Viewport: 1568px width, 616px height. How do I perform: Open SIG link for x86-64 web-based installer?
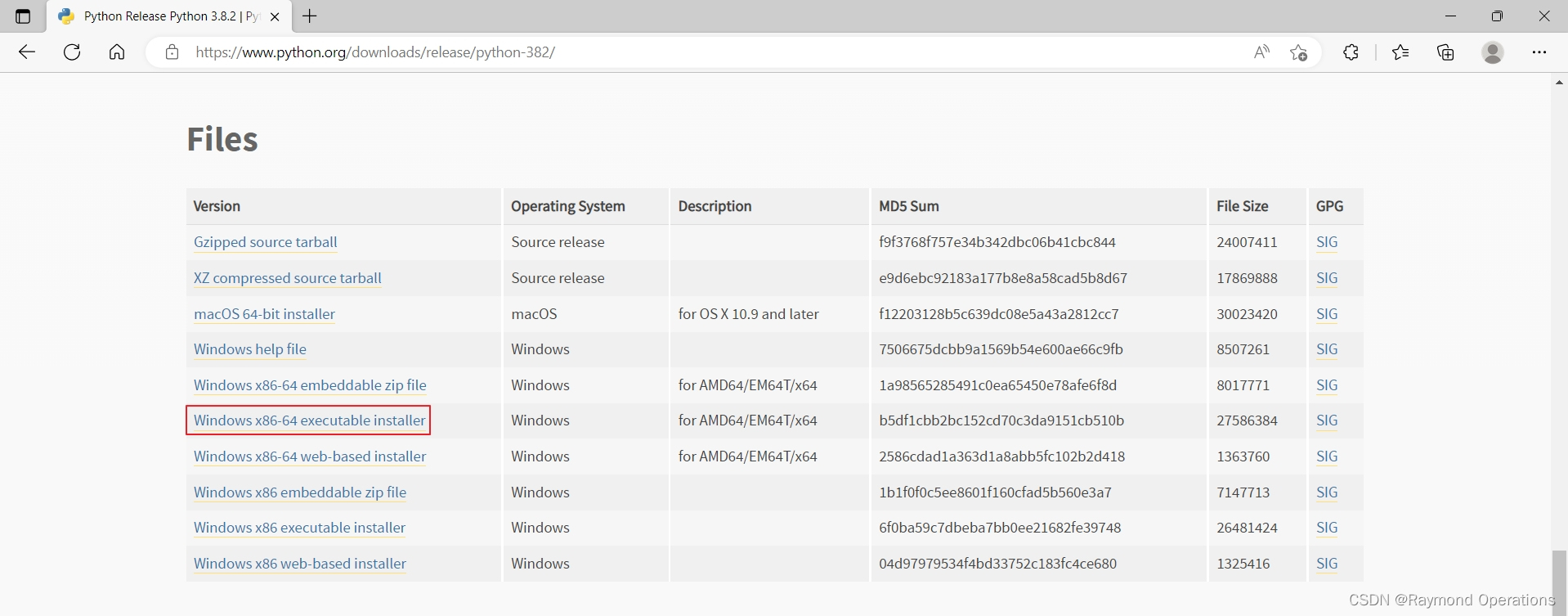click(x=1327, y=456)
